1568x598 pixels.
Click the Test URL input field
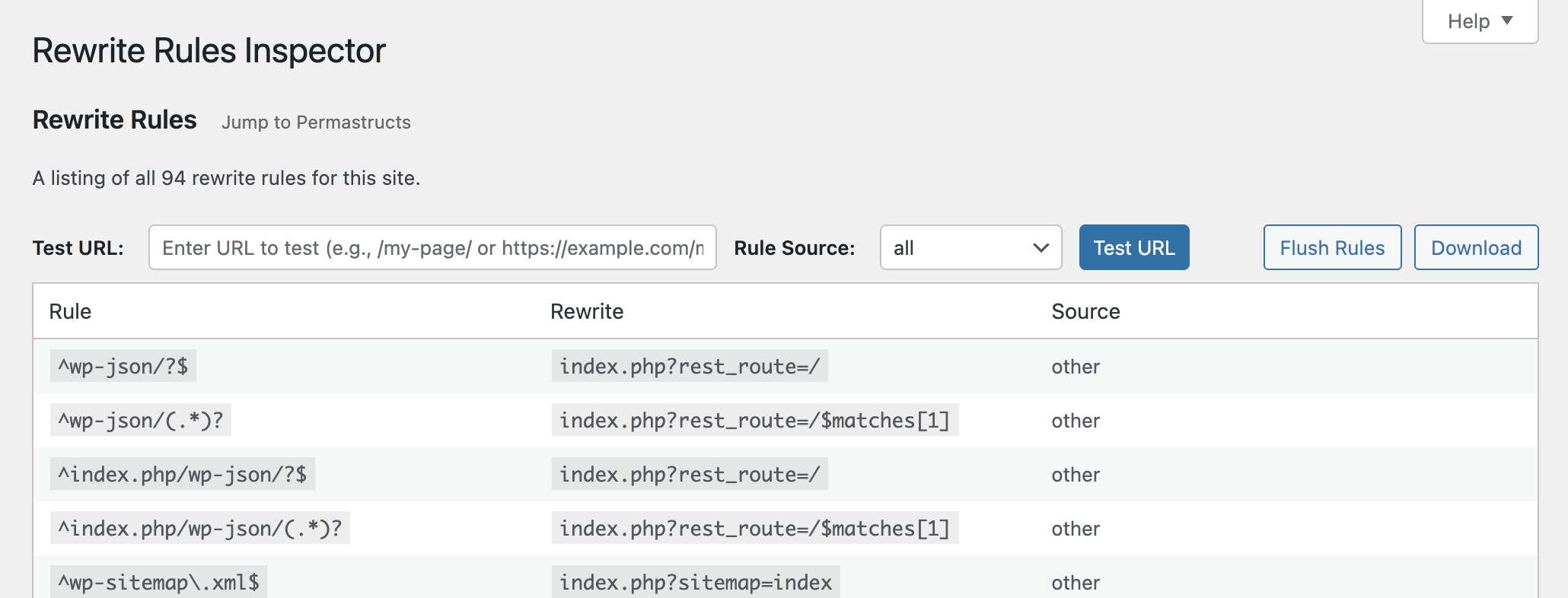pos(432,248)
